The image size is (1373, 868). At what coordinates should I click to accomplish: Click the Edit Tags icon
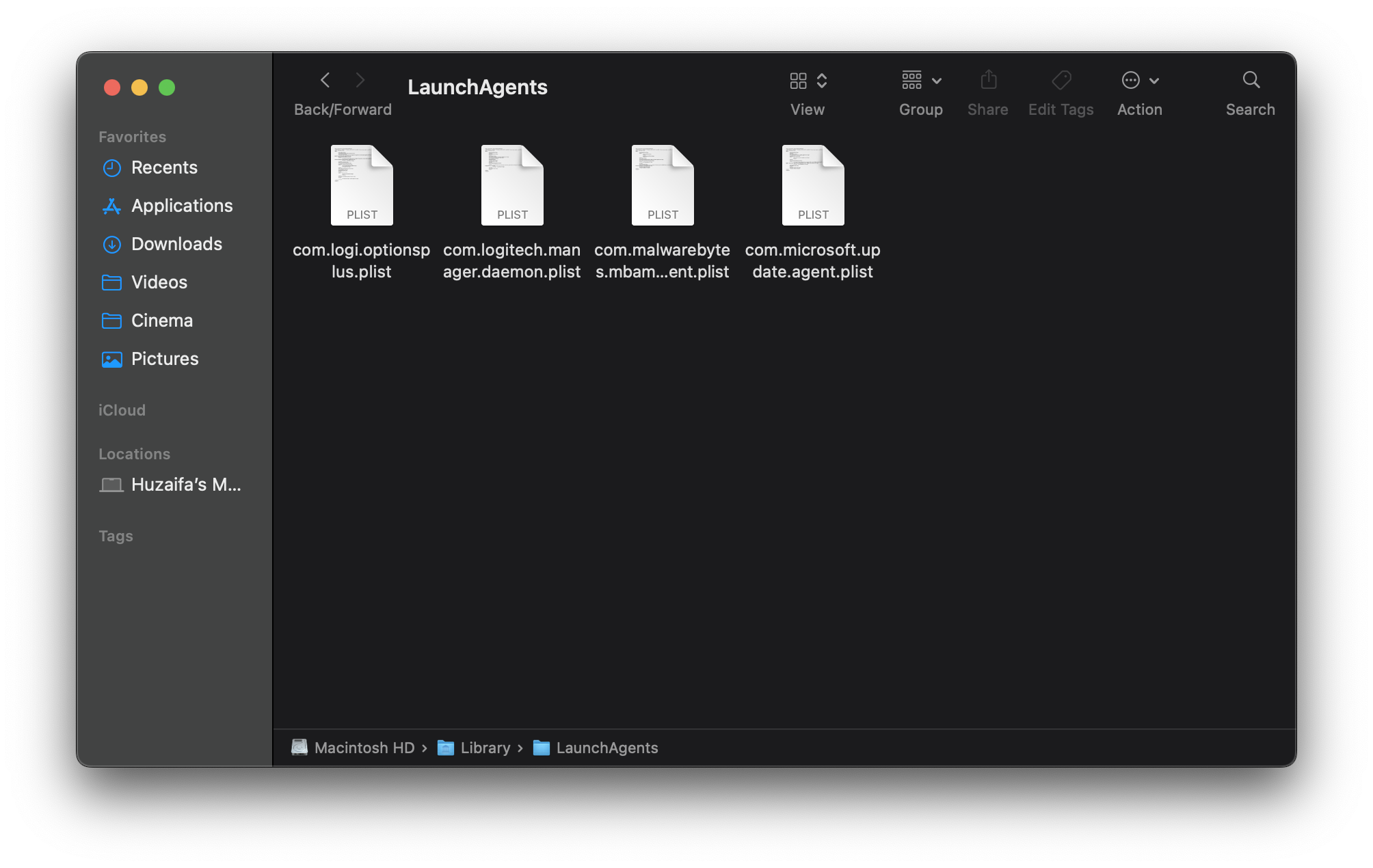click(1061, 81)
